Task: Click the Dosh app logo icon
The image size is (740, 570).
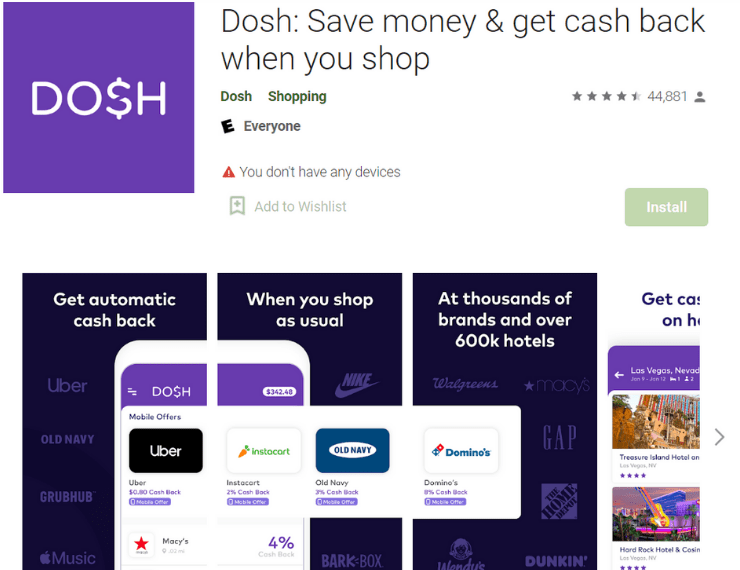Action: coord(99,97)
